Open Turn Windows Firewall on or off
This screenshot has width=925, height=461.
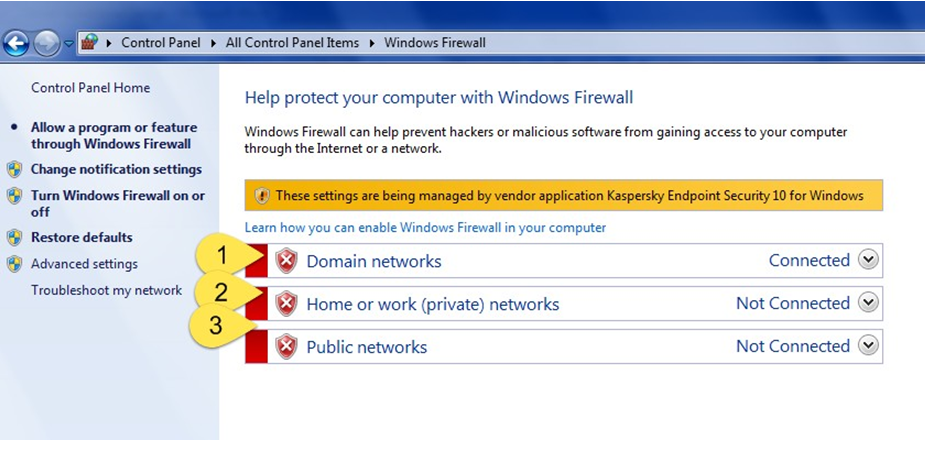tap(118, 204)
